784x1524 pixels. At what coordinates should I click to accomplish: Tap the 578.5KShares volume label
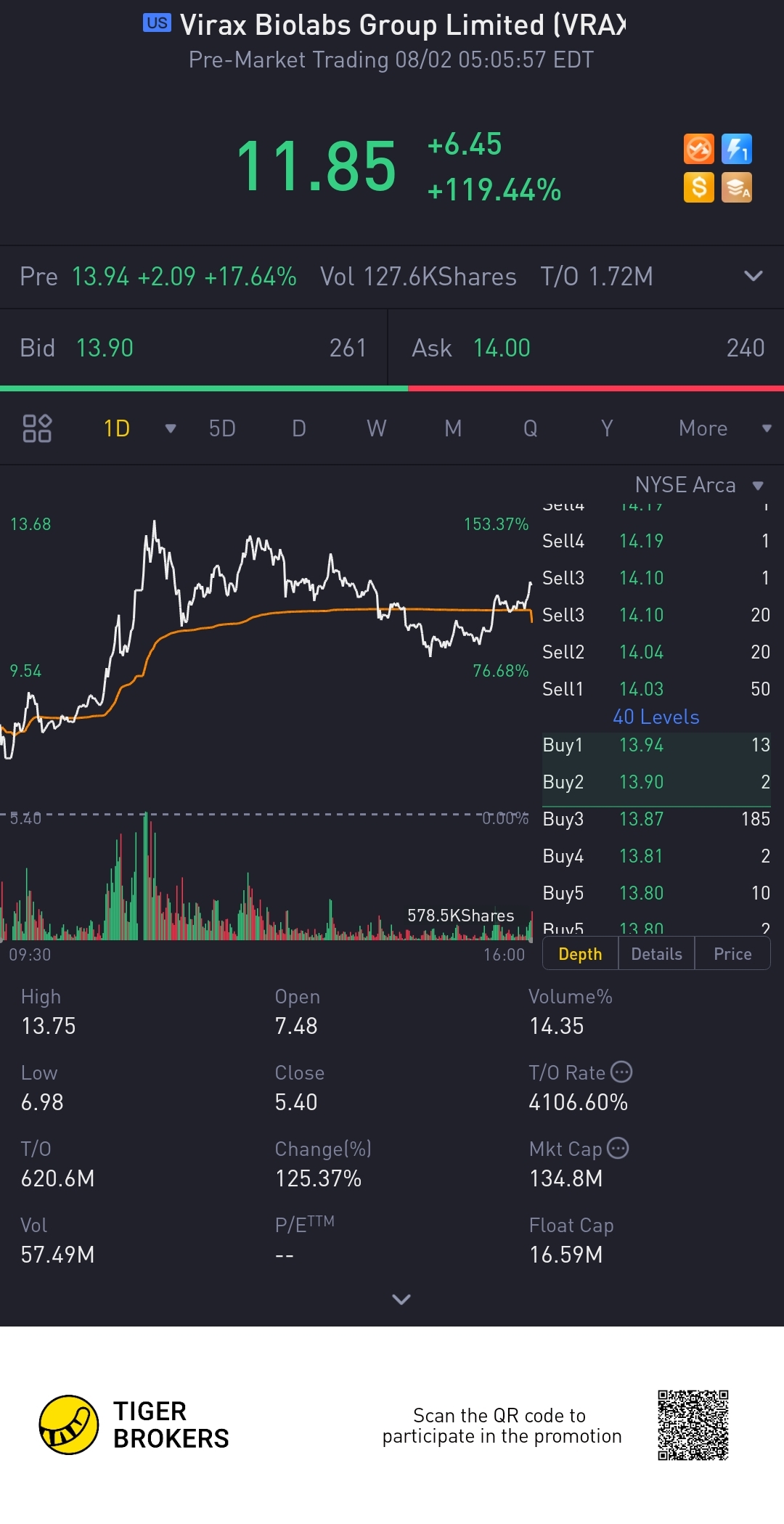click(x=461, y=916)
